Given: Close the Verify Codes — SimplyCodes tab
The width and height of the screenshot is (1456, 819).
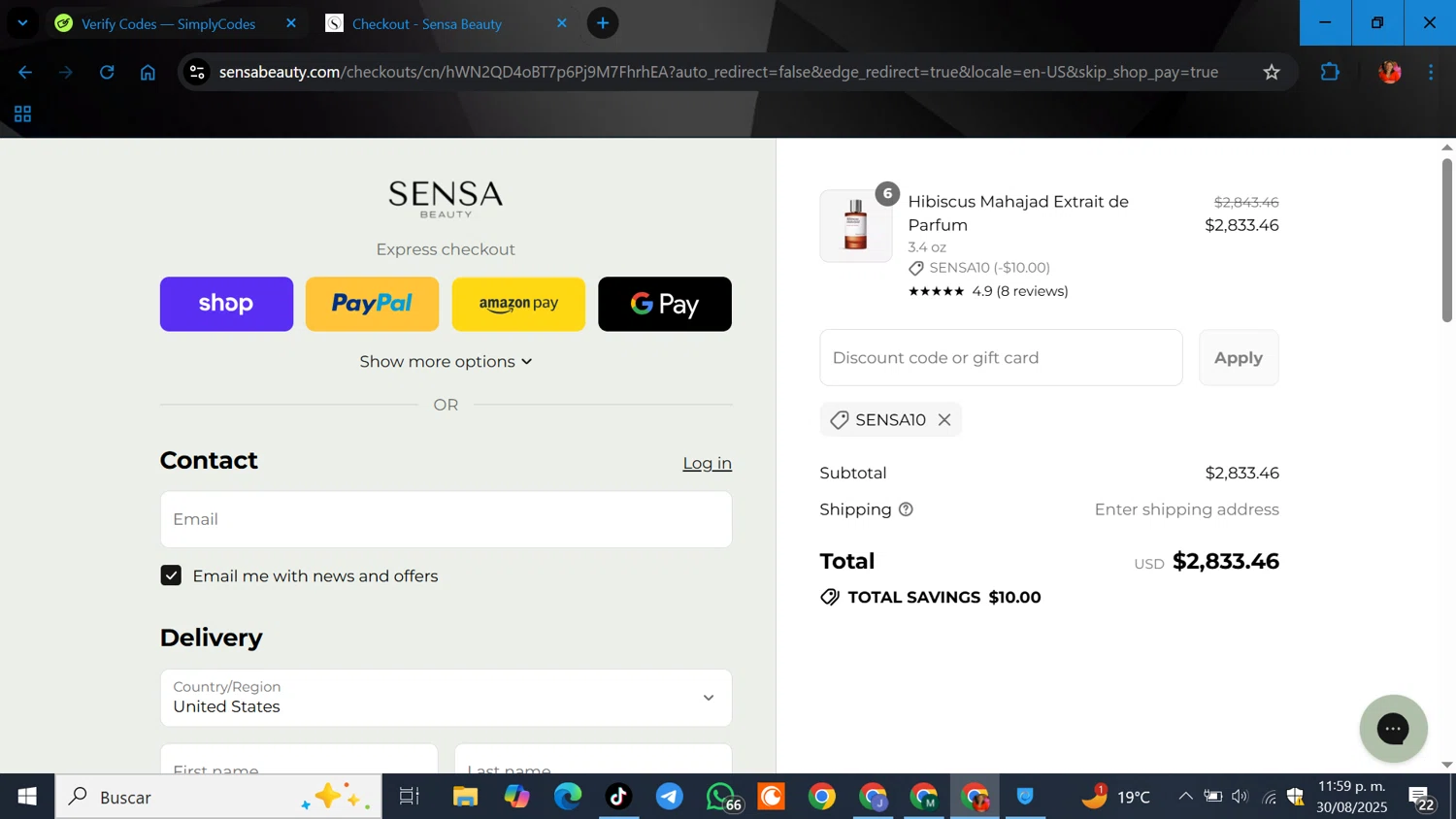Looking at the screenshot, I should [291, 23].
